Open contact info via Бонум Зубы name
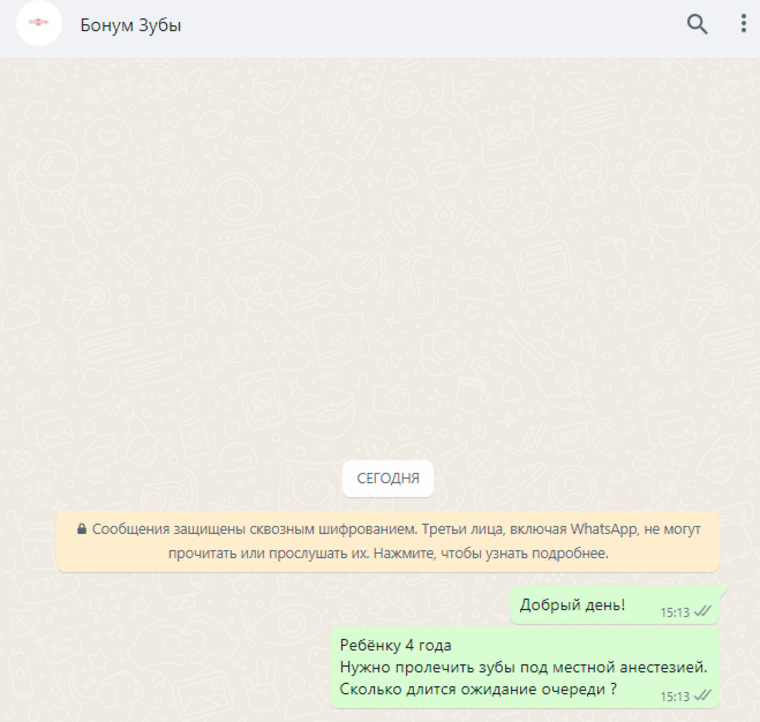760x722 pixels. [130, 25]
